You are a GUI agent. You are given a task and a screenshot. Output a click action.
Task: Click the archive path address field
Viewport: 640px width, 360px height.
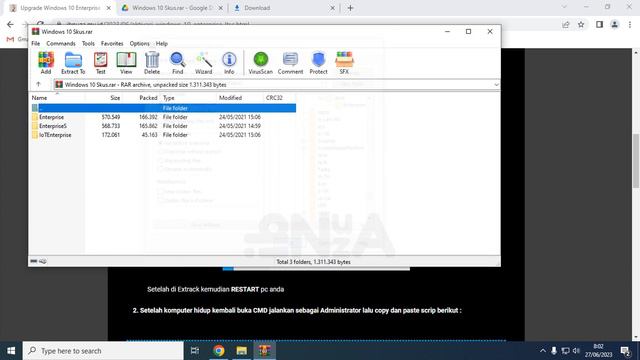[276, 84]
